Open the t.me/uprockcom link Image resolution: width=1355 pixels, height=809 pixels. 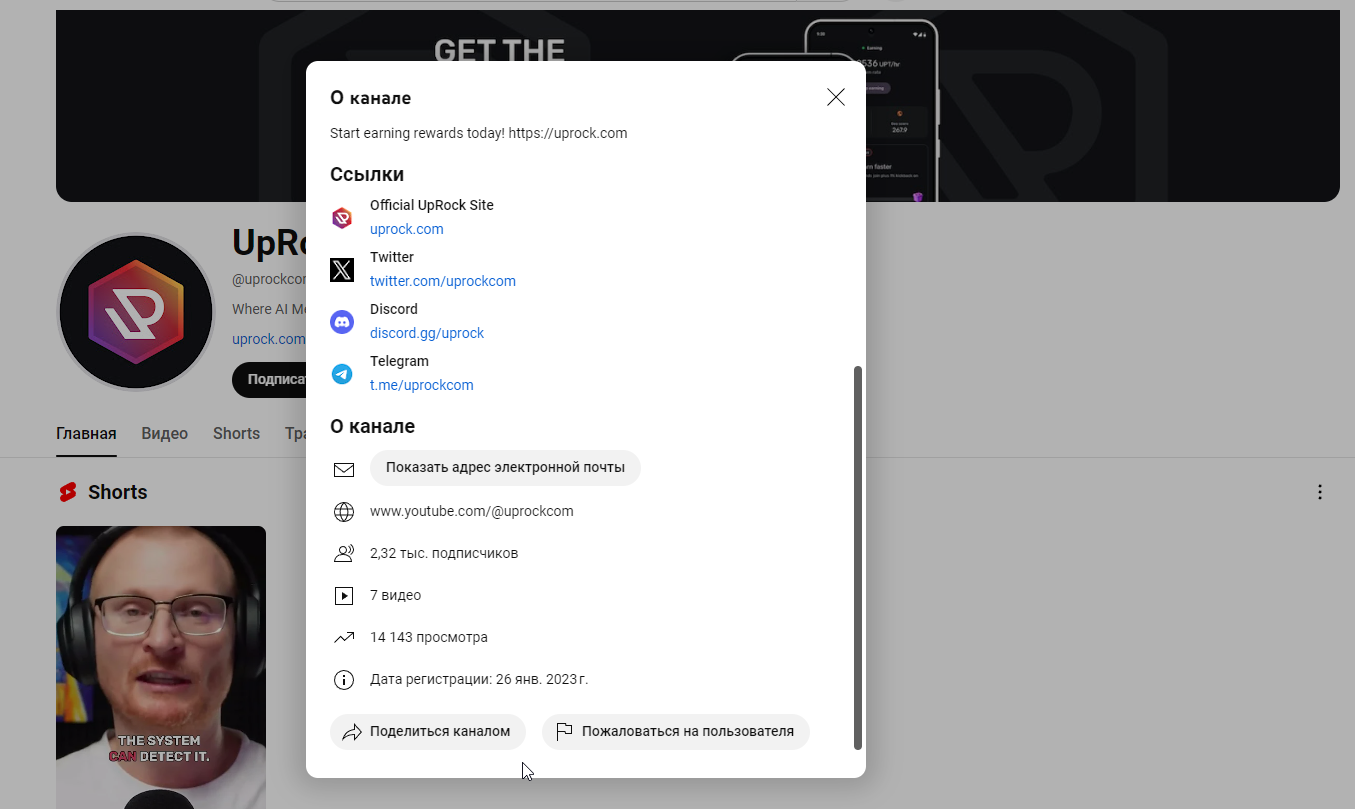click(422, 385)
